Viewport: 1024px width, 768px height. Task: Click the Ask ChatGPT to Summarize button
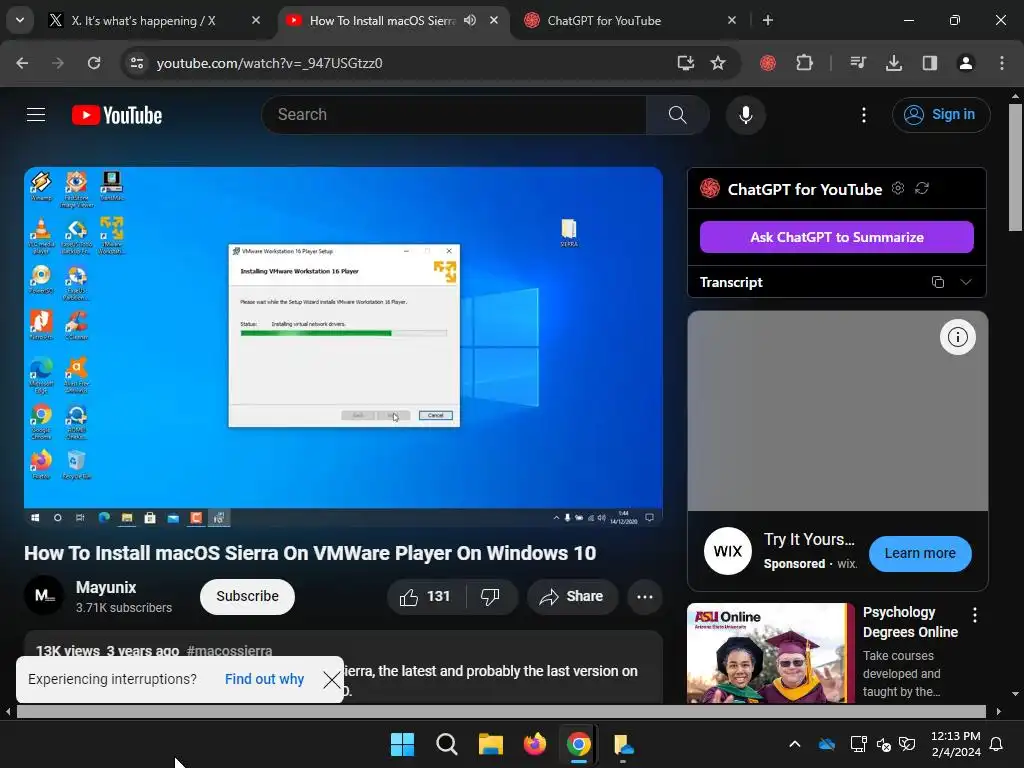click(837, 237)
